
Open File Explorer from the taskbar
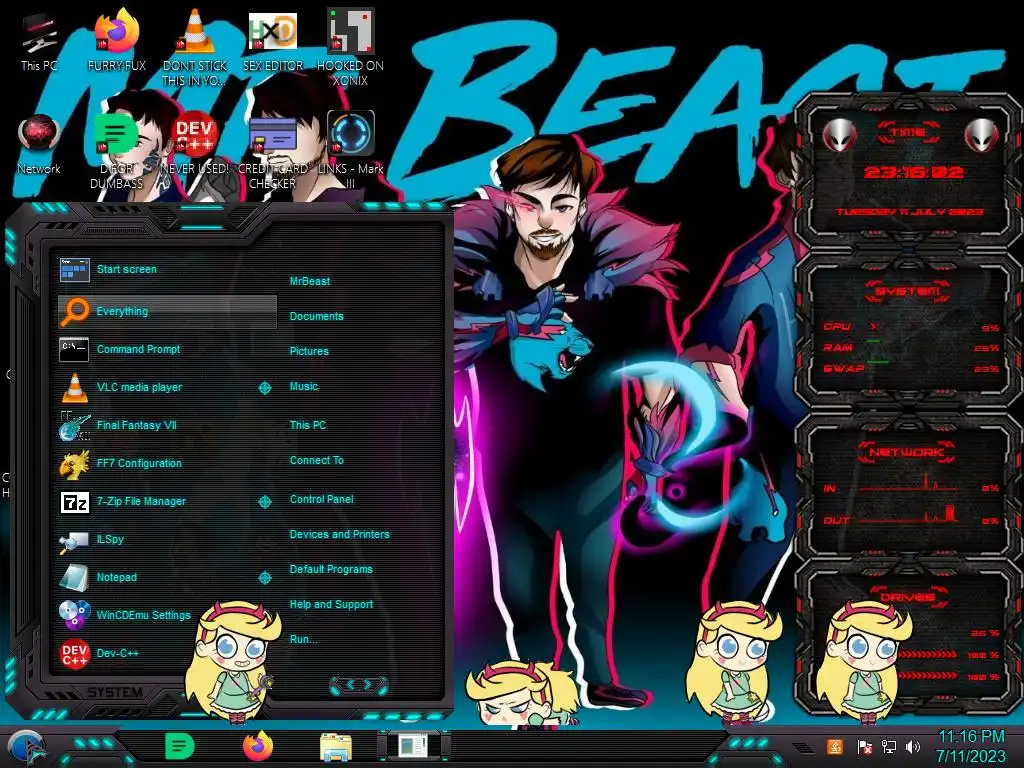336,747
